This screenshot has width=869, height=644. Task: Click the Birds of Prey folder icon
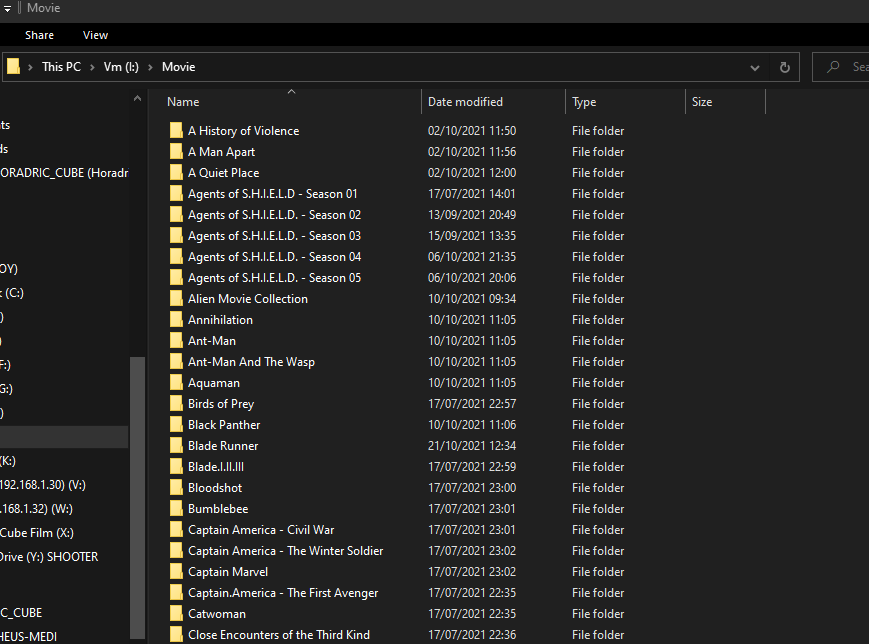click(x=176, y=404)
